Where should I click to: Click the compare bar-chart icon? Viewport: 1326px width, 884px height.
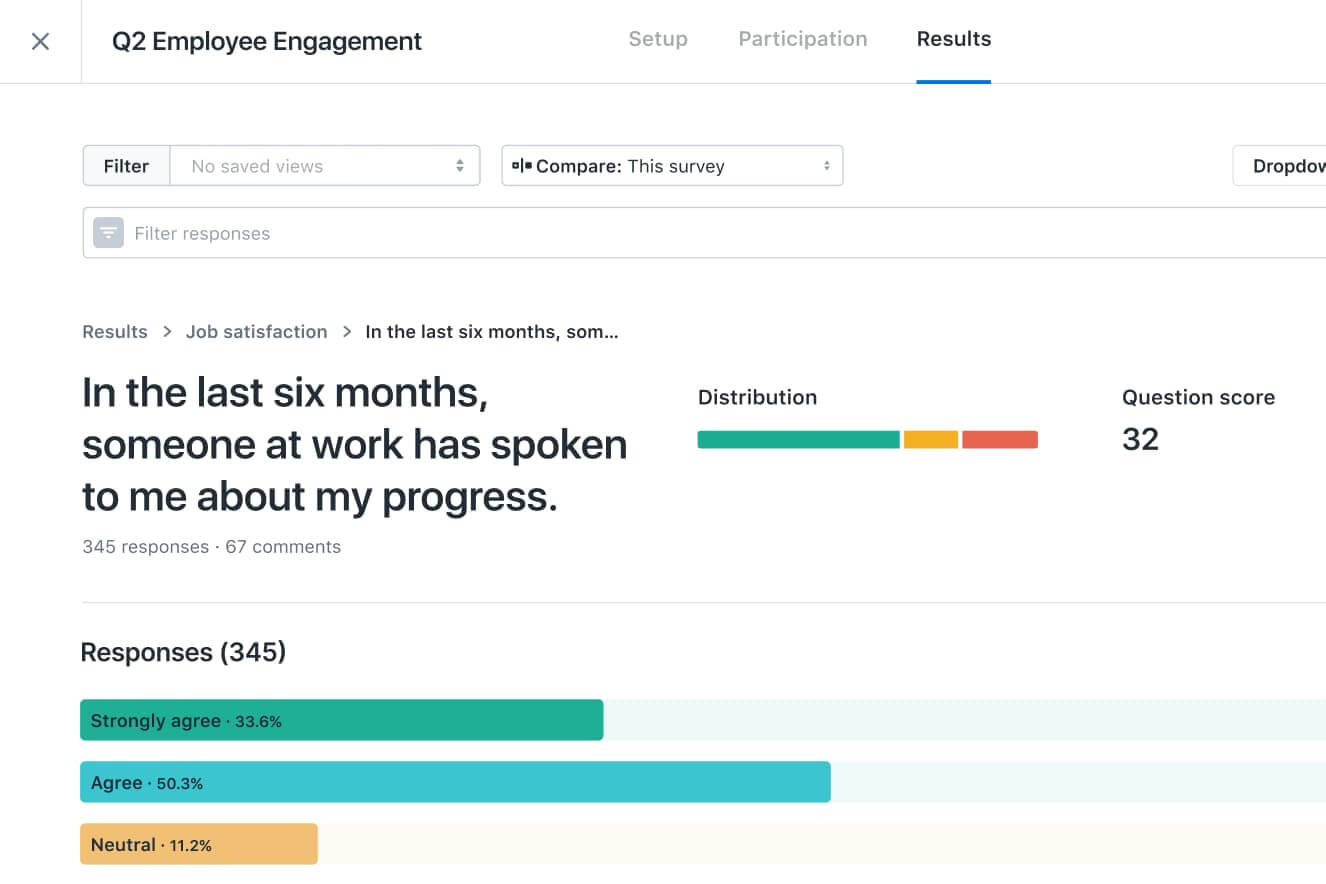click(x=521, y=165)
